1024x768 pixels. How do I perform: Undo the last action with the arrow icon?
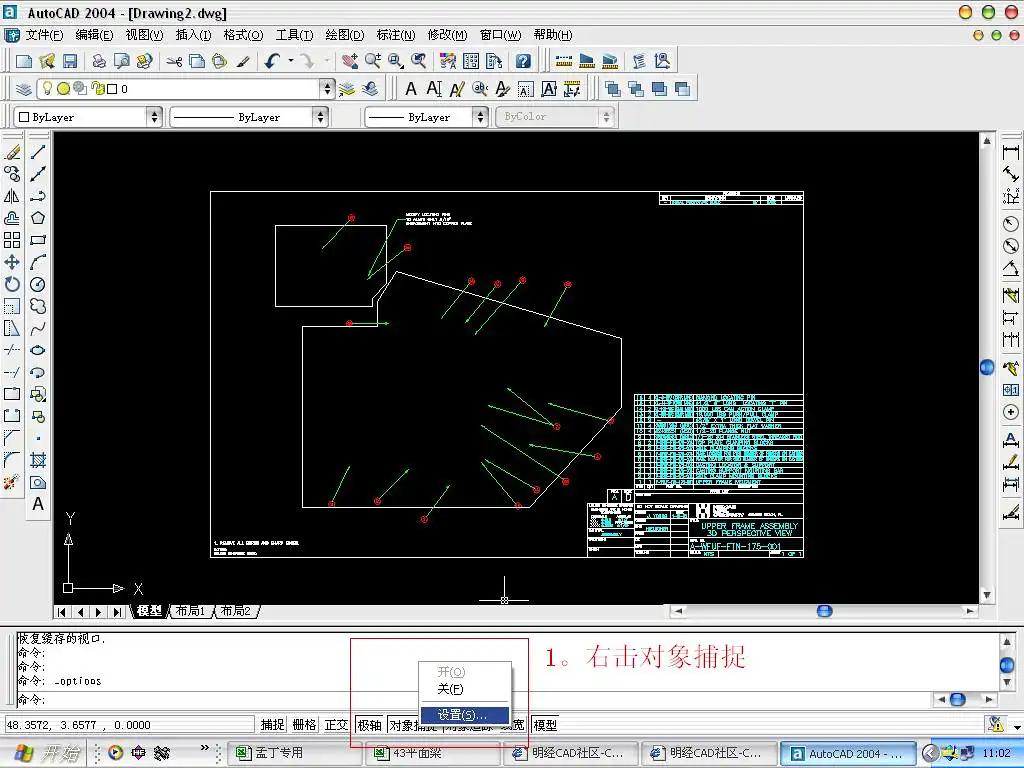pos(272,61)
